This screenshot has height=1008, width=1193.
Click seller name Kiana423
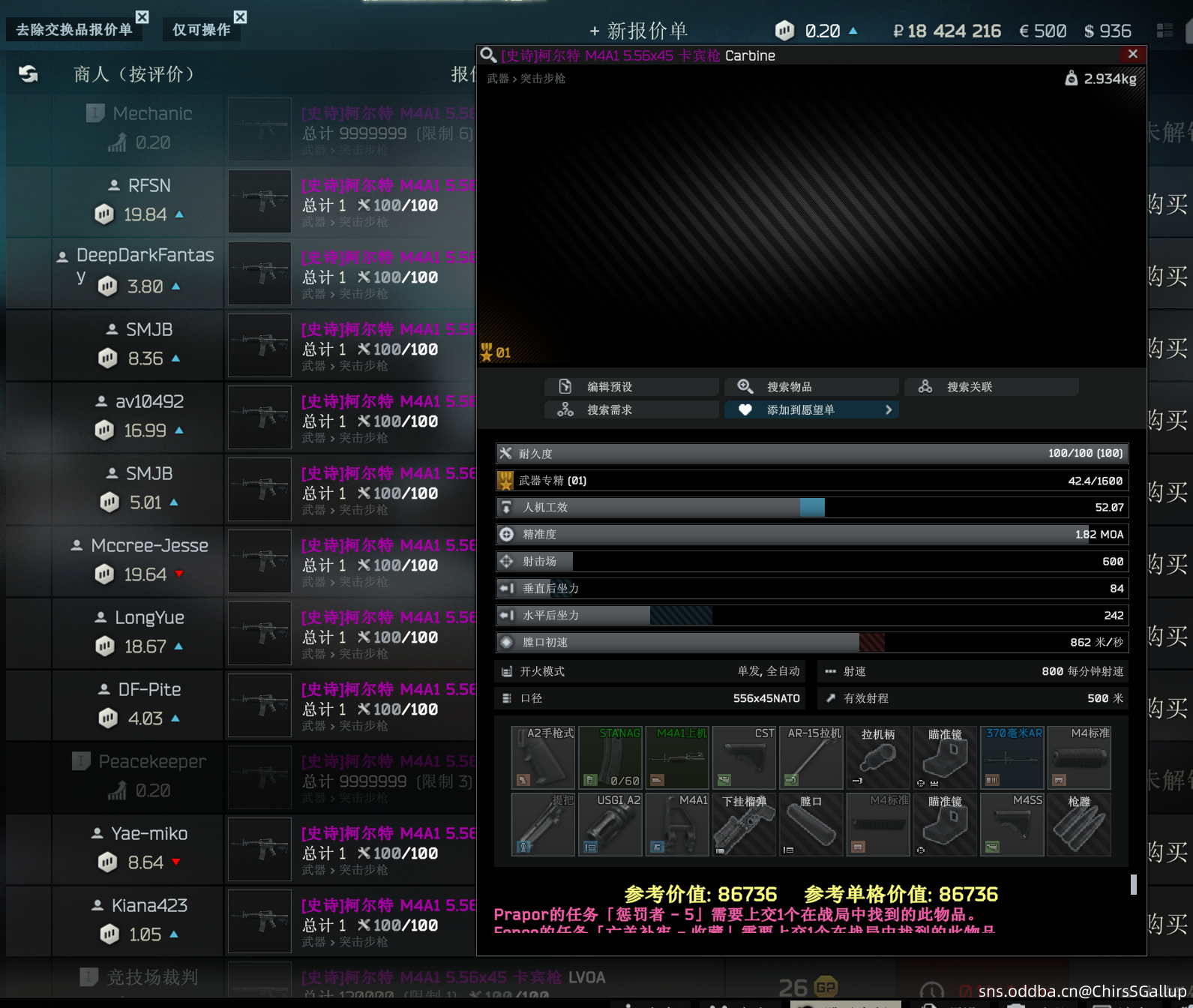[x=149, y=905]
